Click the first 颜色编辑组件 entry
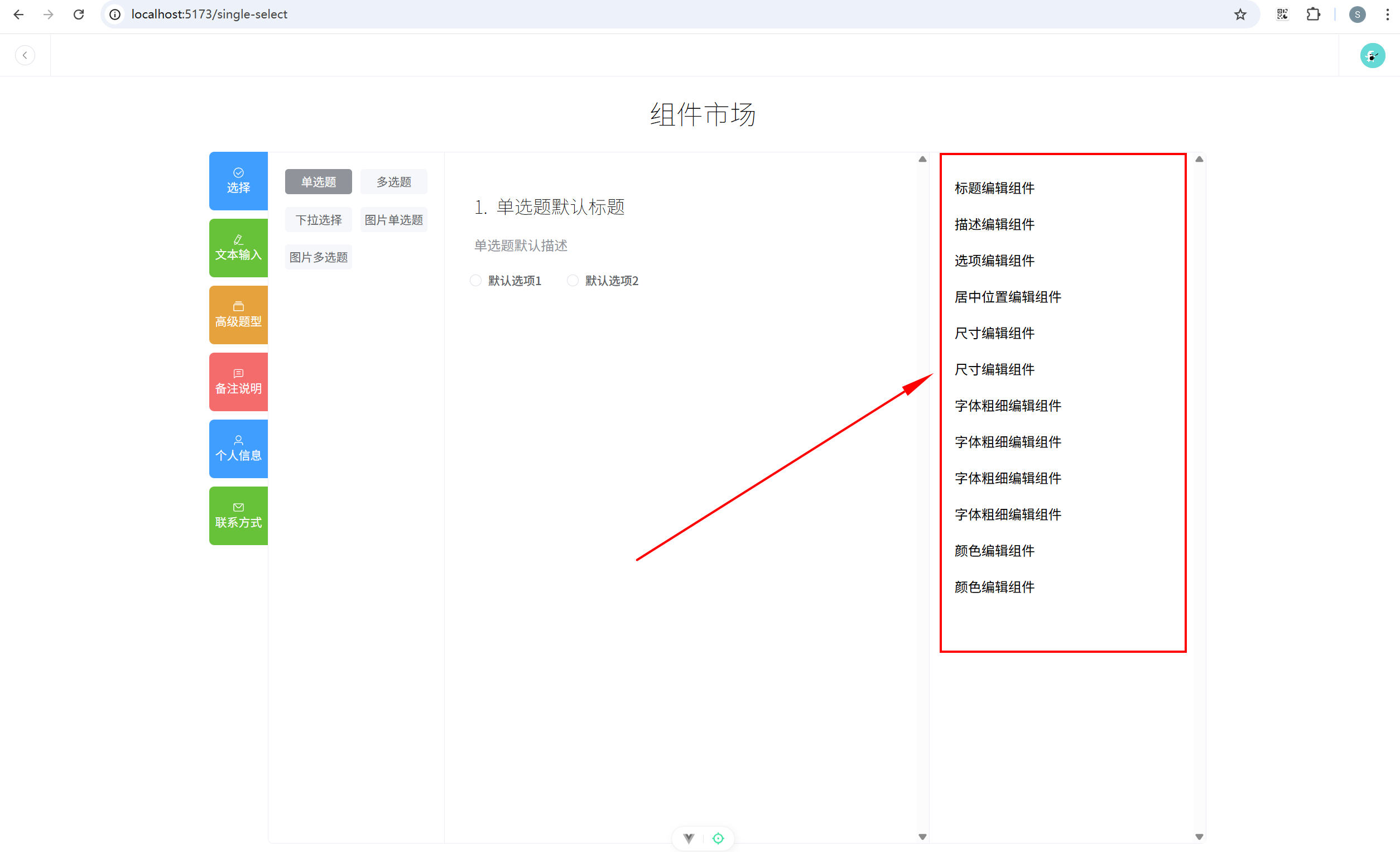Viewport: 1400px width, 852px height. pos(994,550)
